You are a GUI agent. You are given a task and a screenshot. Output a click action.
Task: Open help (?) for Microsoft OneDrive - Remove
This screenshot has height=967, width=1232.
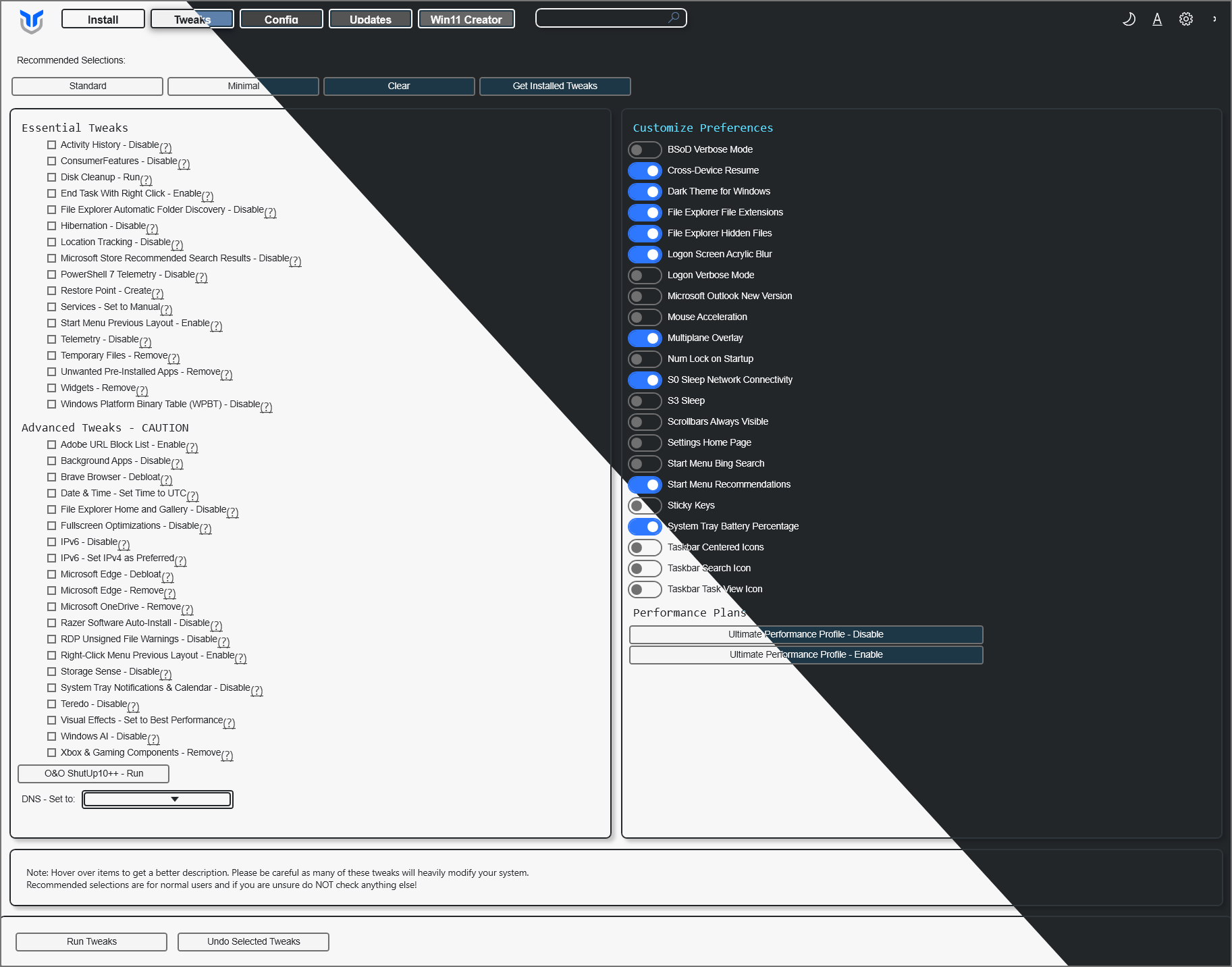pyautogui.click(x=188, y=609)
